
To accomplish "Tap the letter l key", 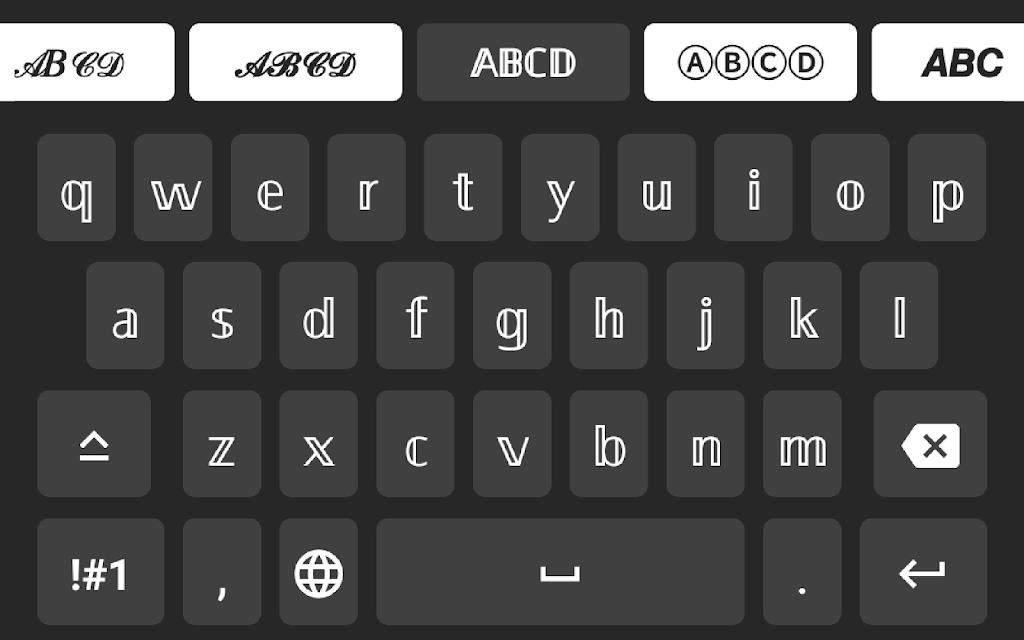I will [899, 315].
